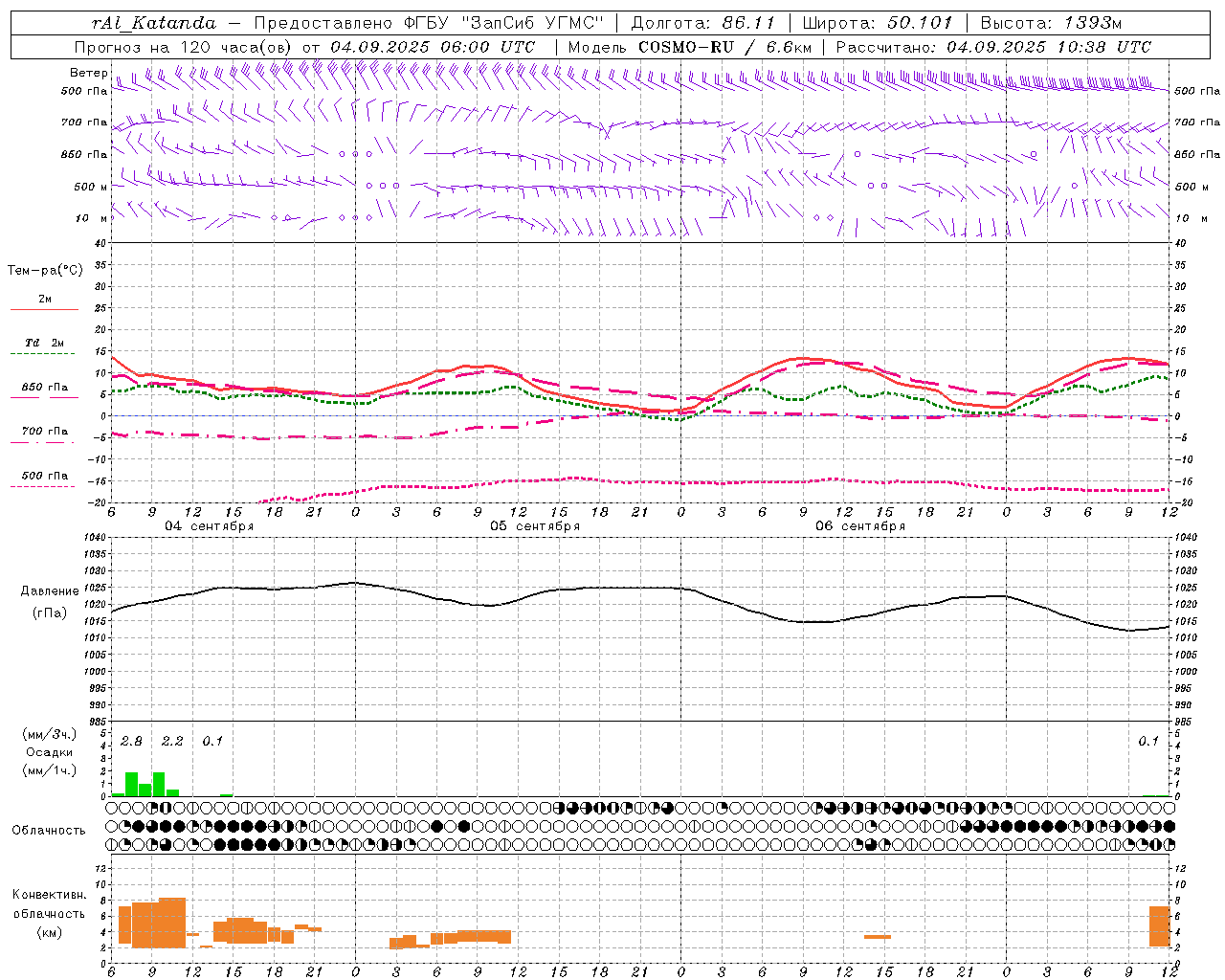Click the 'Конвективн.' convective label
The width and height of the screenshot is (1225, 980).
pos(49,895)
